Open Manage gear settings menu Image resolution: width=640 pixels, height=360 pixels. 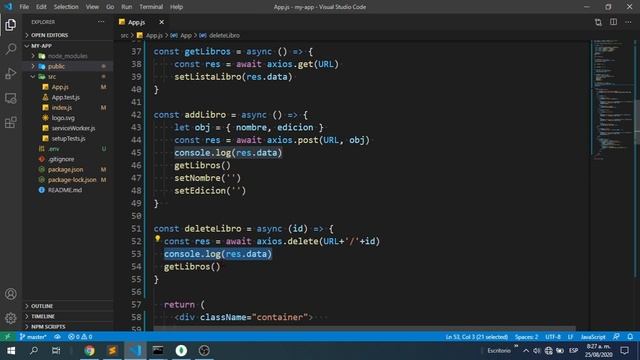click(x=11, y=318)
